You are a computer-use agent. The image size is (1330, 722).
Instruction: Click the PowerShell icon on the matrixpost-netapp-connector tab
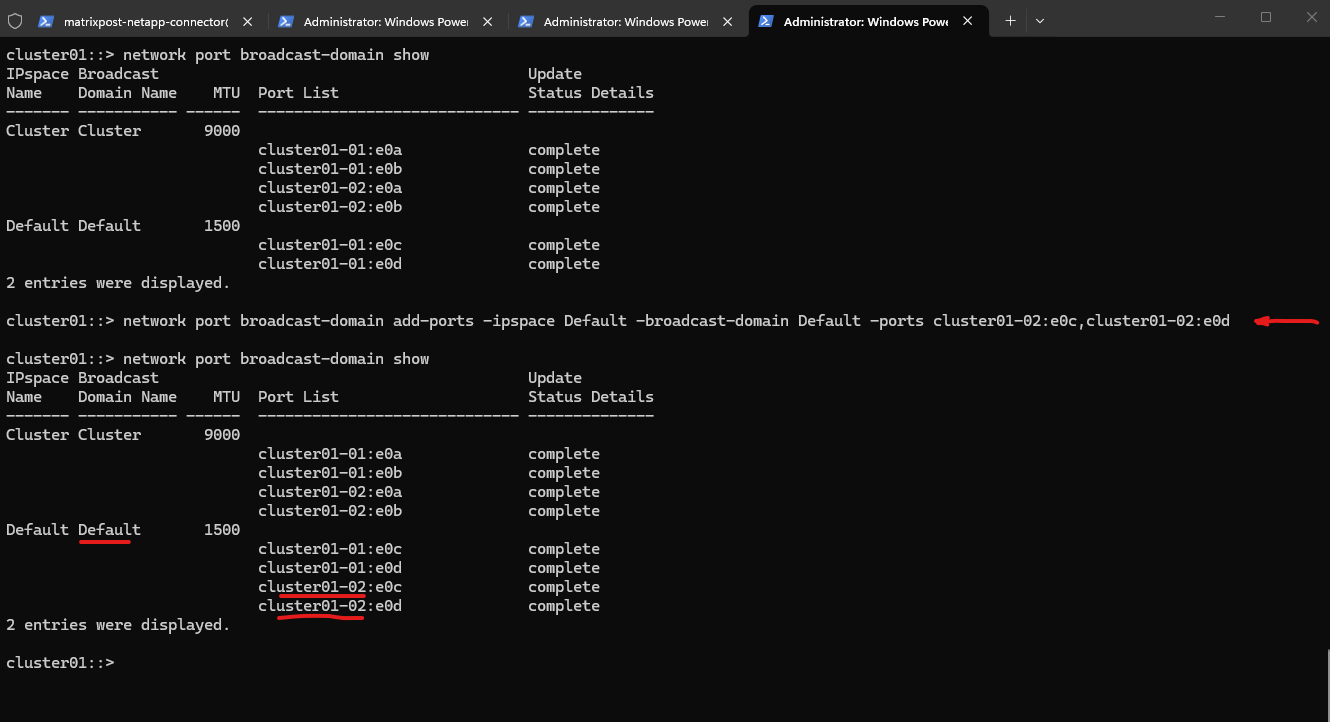pos(46,21)
